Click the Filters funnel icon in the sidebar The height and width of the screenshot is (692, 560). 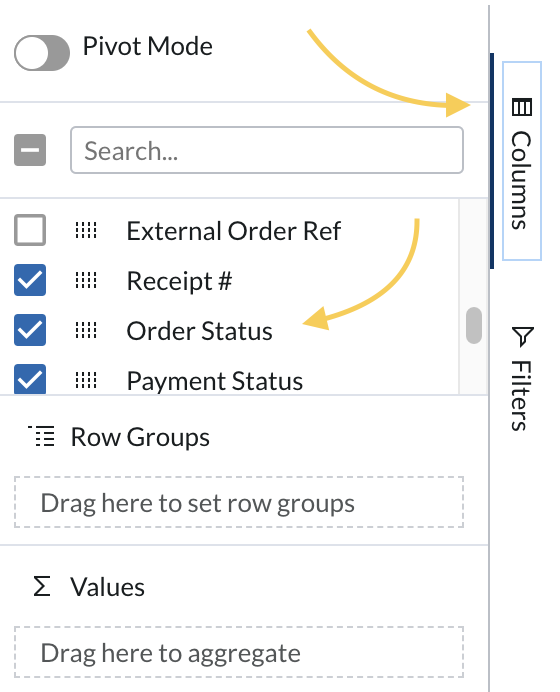[522, 336]
